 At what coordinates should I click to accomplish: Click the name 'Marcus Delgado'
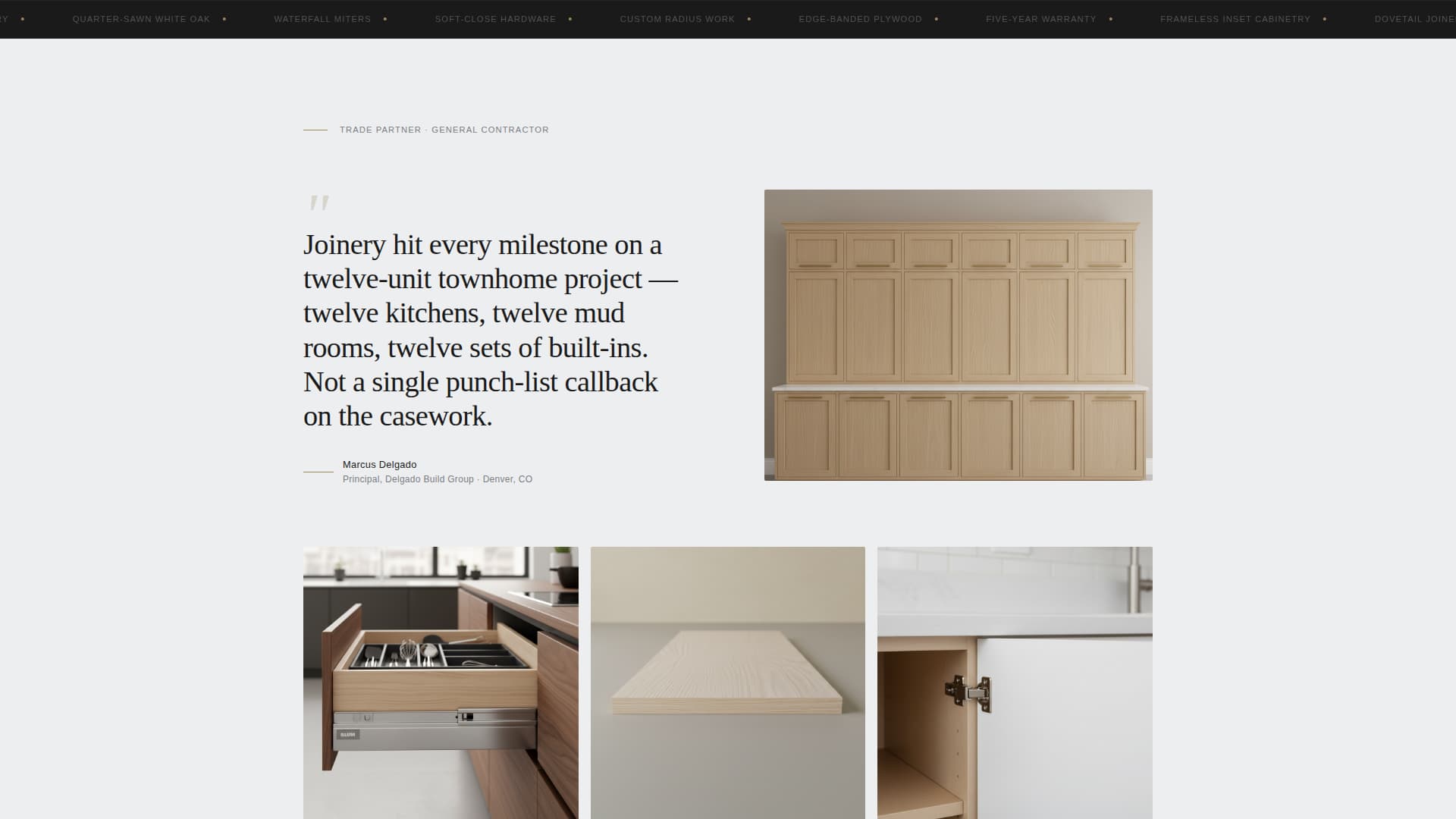click(379, 465)
